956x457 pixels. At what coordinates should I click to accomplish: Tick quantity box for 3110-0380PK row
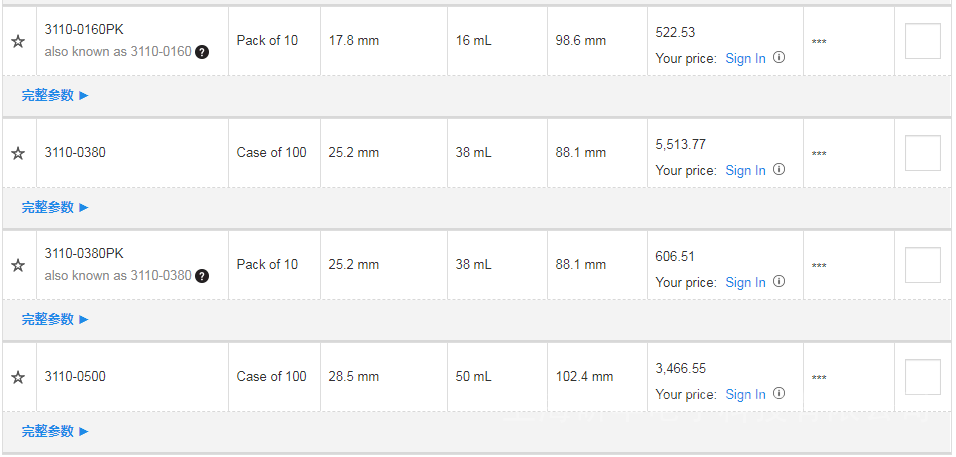[922, 265]
